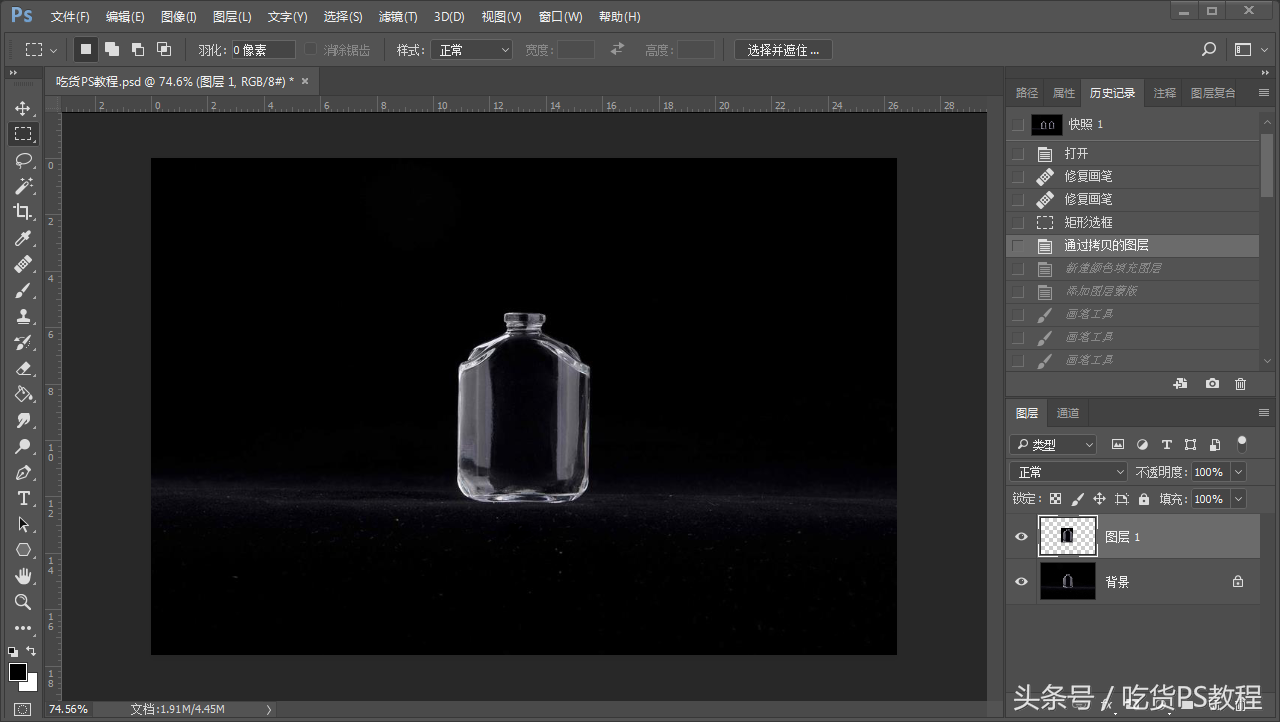Hide the 图层 1 layer
1280x722 pixels.
(x=1021, y=537)
